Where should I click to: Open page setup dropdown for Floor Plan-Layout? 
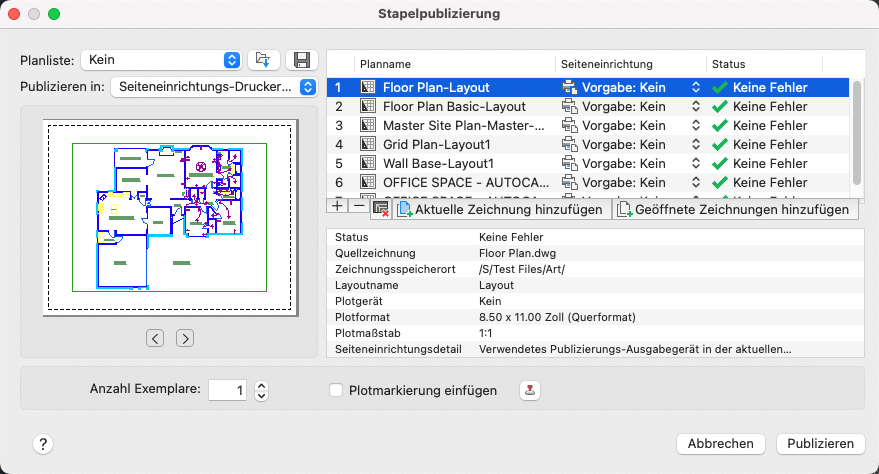coord(696,87)
